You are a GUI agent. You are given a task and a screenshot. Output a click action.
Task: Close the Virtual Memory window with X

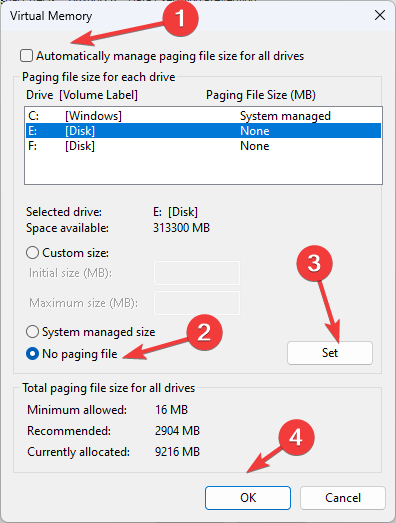point(380,15)
